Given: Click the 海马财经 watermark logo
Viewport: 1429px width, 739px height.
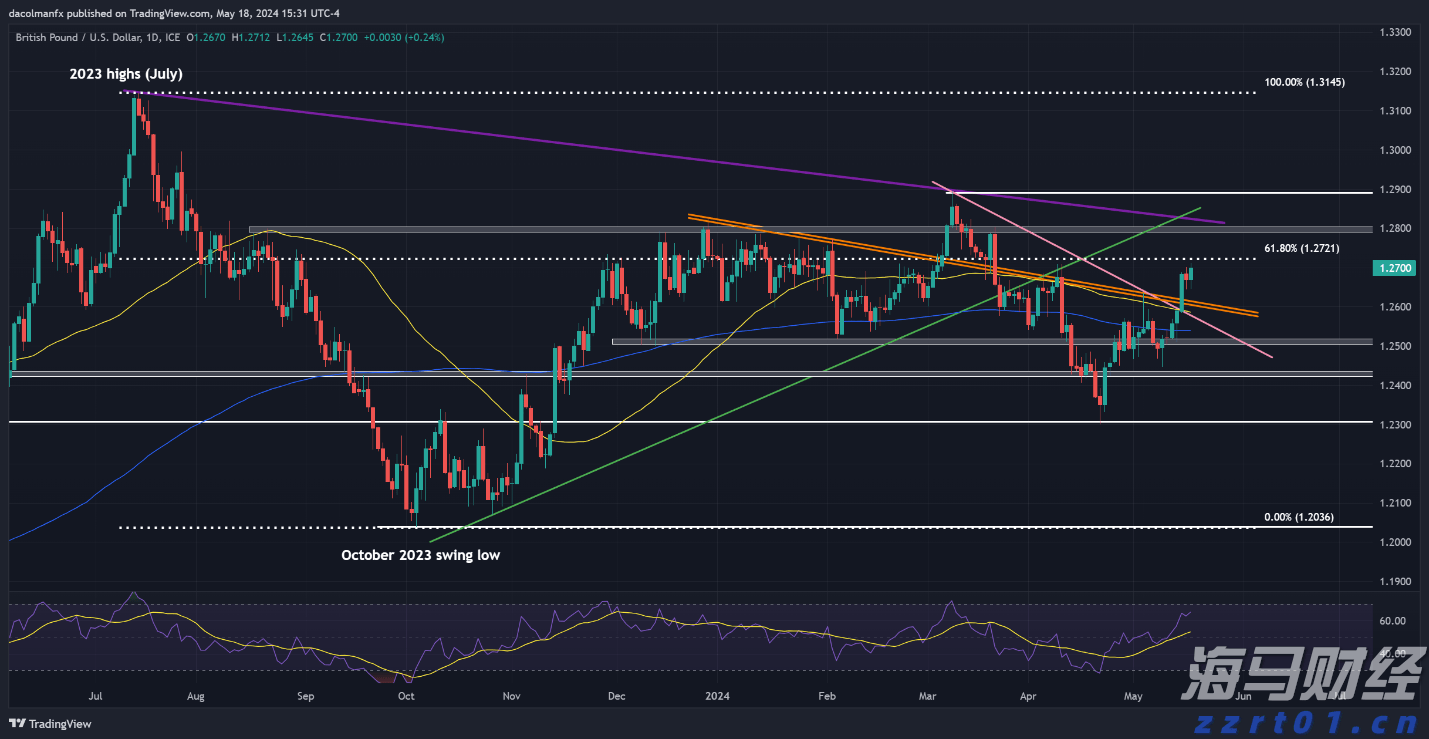Looking at the screenshot, I should pyautogui.click(x=1300, y=674).
